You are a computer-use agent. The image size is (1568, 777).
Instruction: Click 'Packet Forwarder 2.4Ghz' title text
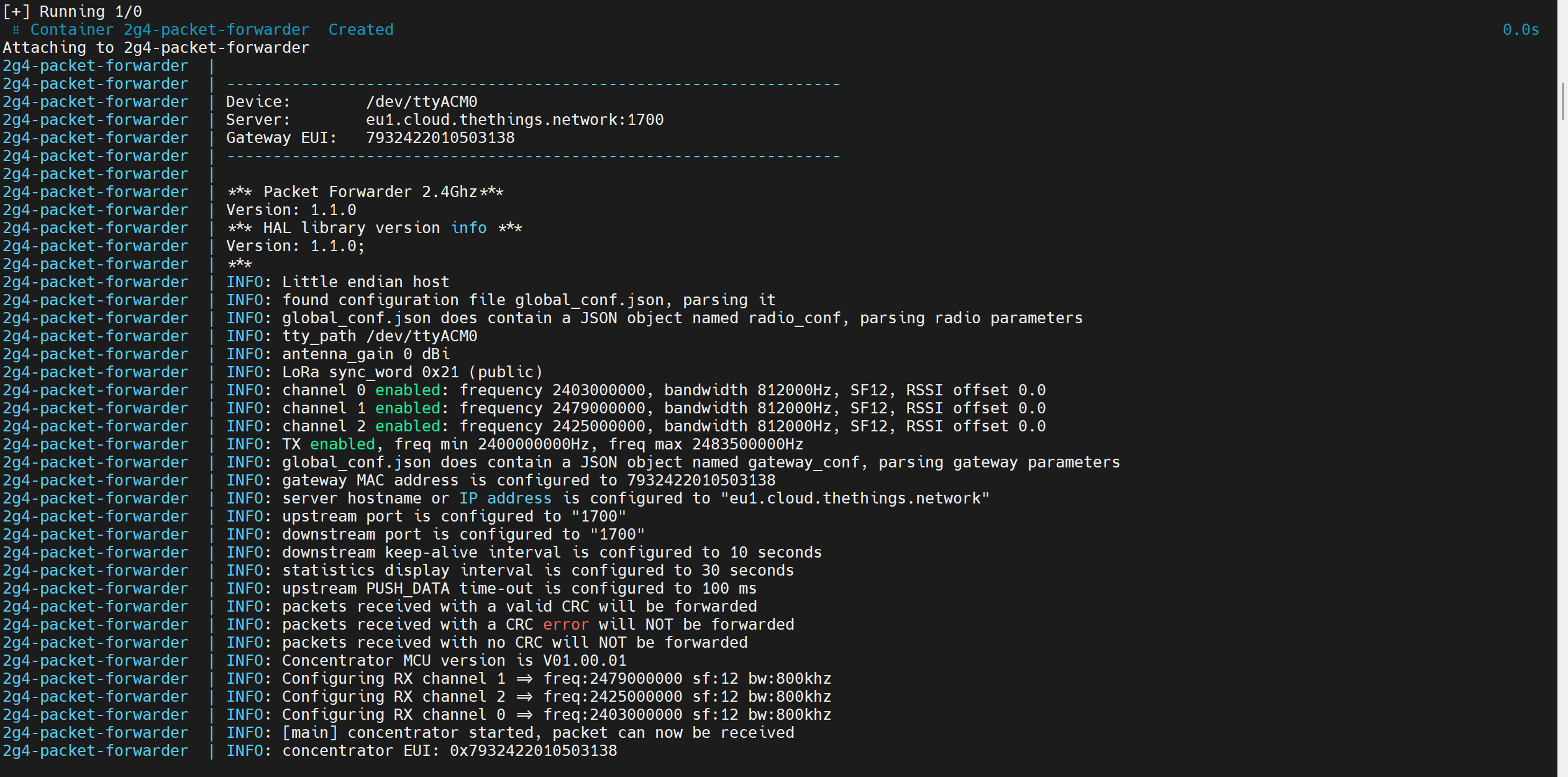(x=370, y=192)
